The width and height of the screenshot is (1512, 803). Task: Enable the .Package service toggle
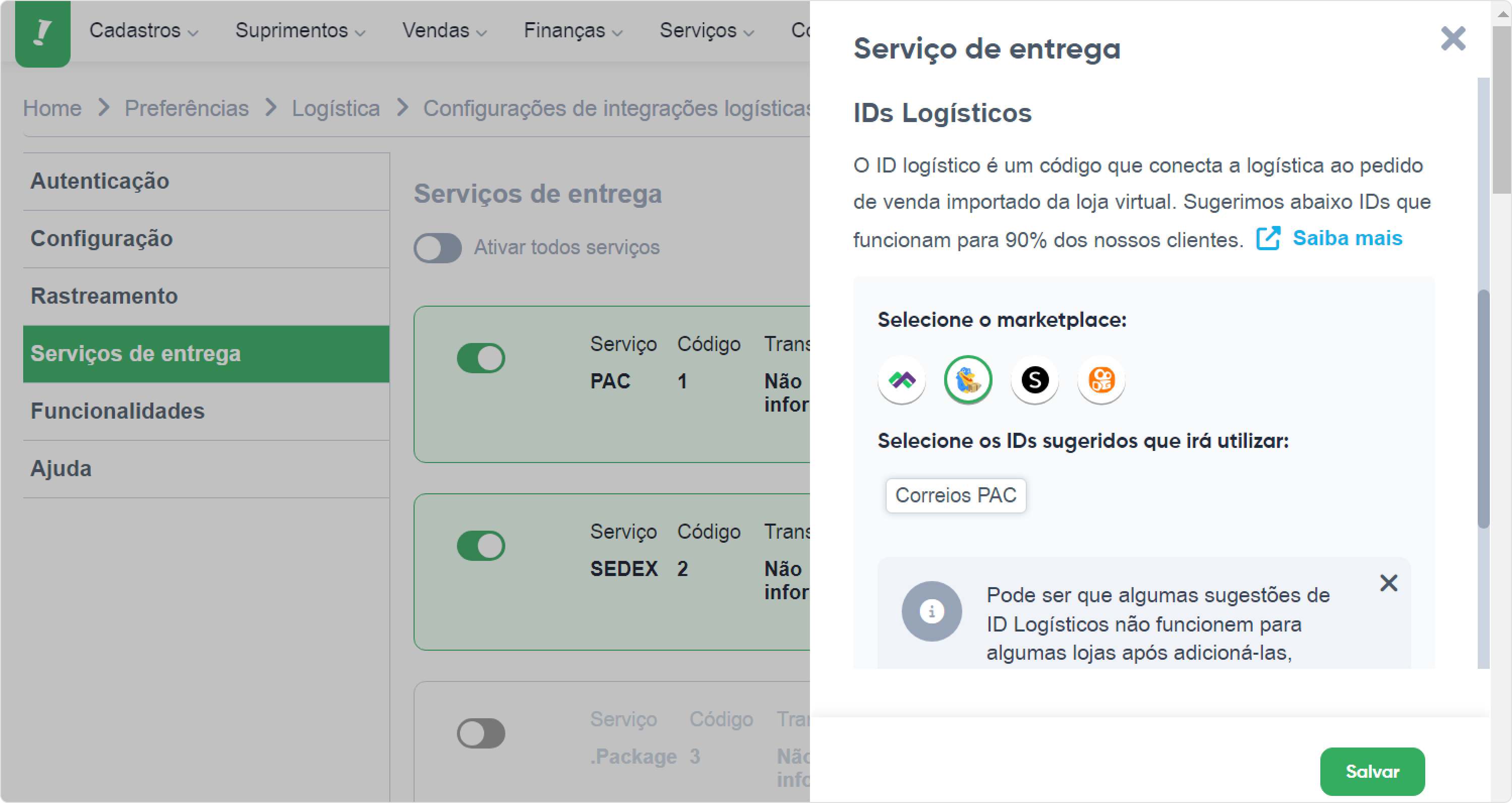(481, 733)
